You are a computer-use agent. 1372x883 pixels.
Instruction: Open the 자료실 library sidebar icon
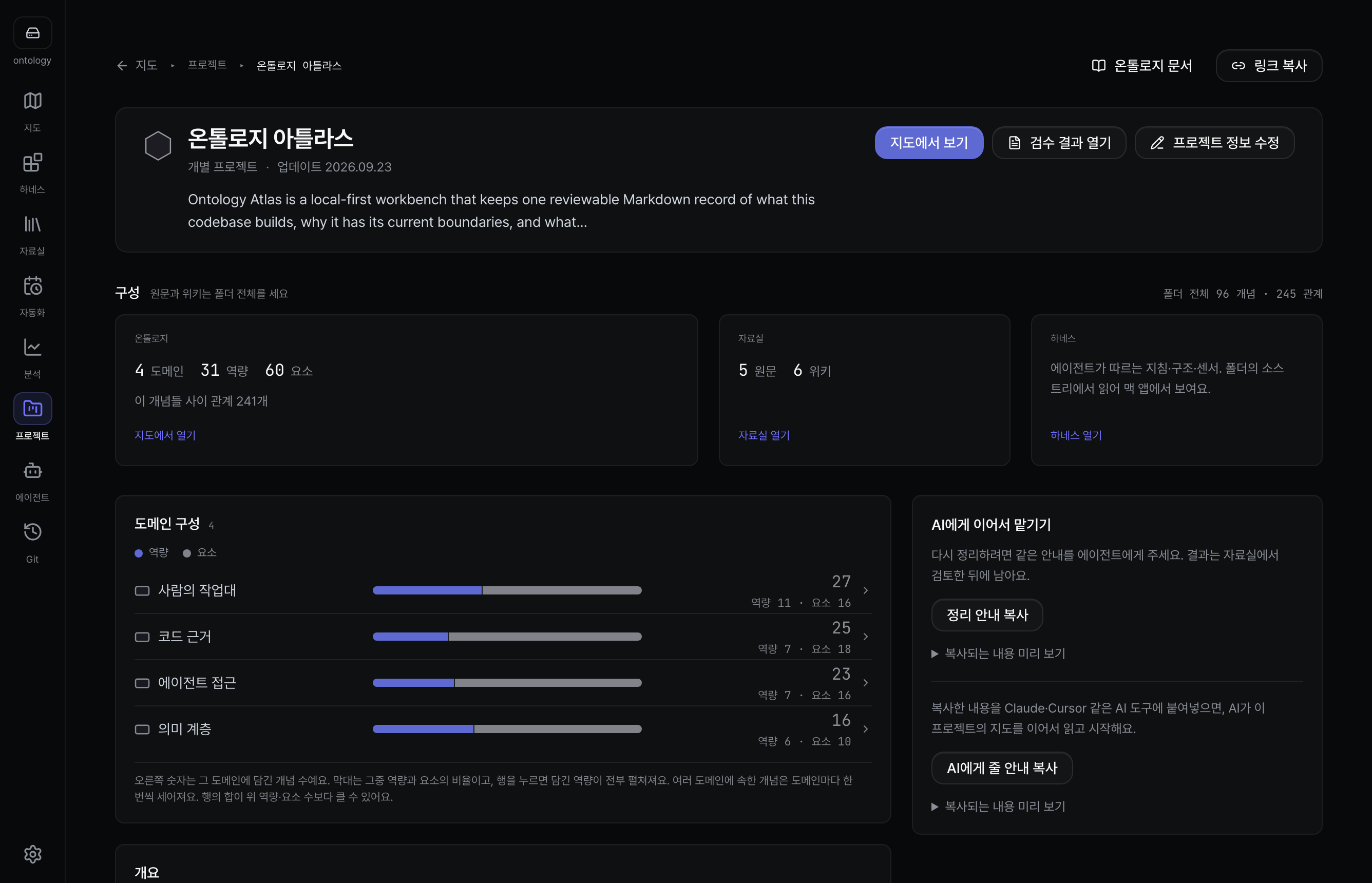point(33,224)
